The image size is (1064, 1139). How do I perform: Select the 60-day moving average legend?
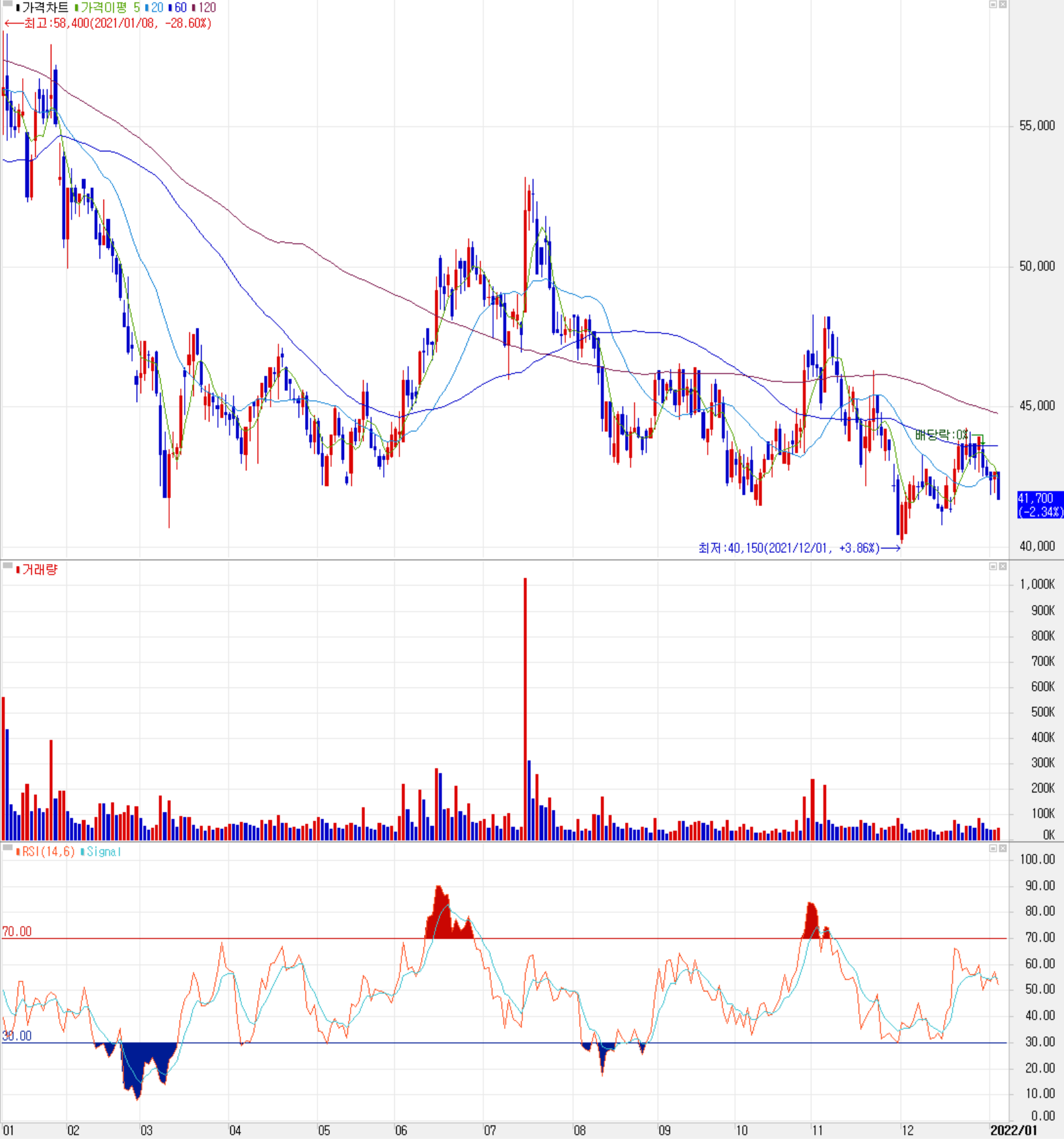(x=178, y=8)
